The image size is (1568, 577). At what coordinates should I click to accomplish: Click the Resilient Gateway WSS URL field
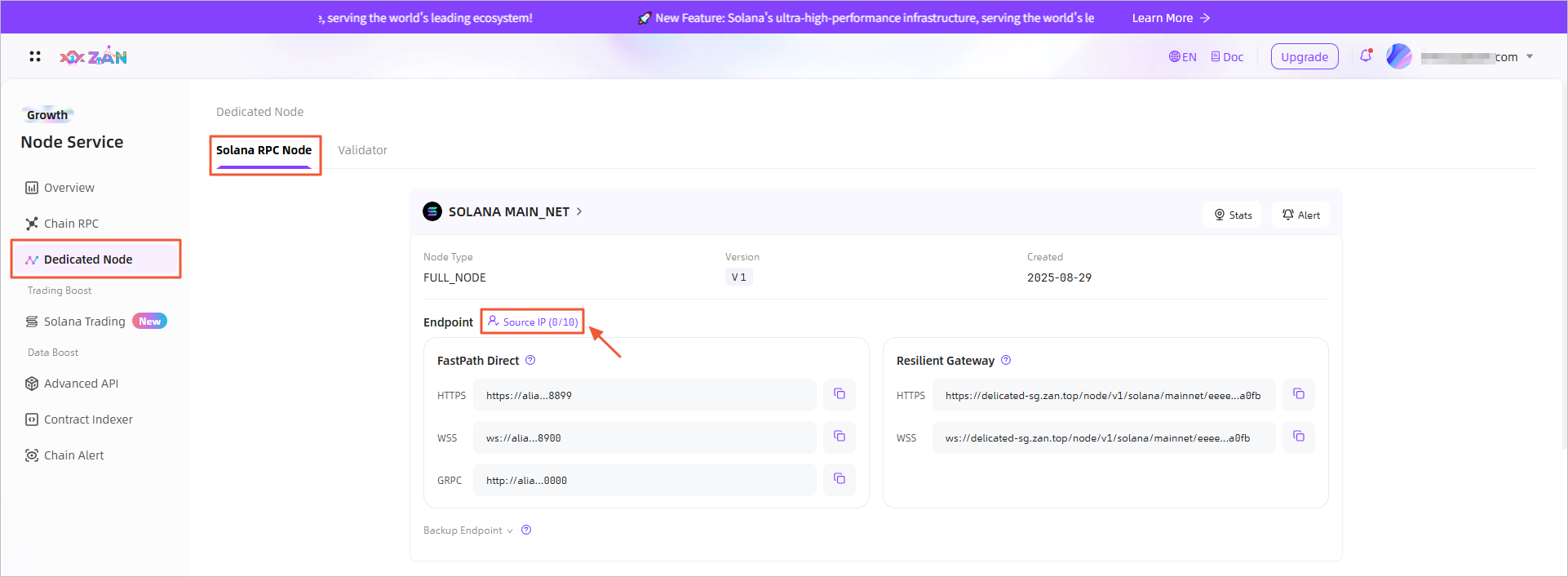[1104, 437]
